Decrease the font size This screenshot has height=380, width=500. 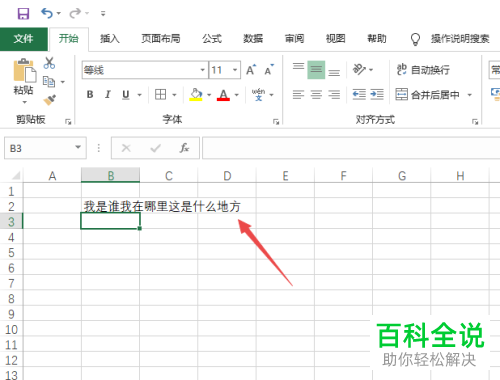tap(269, 70)
